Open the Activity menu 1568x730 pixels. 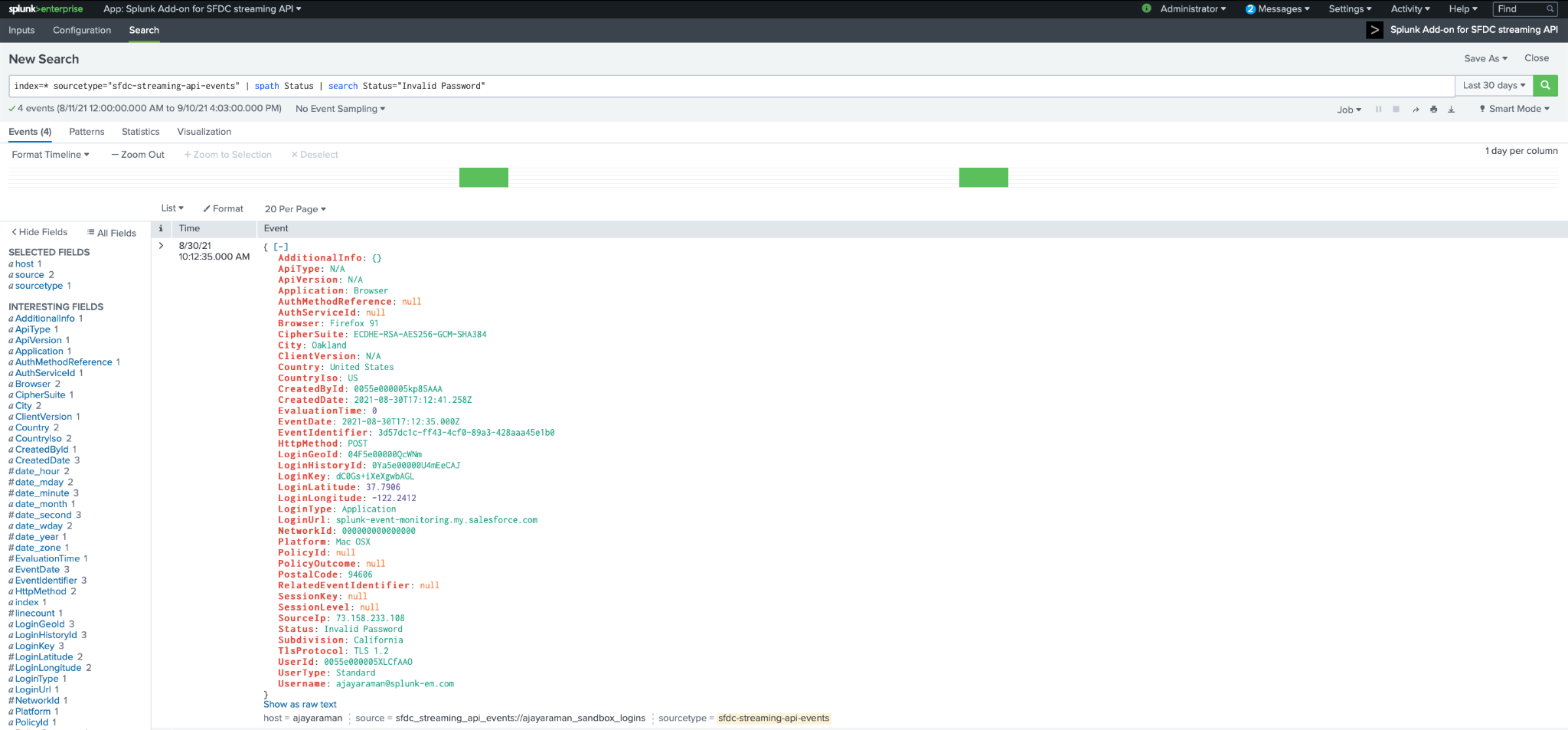(x=1410, y=9)
